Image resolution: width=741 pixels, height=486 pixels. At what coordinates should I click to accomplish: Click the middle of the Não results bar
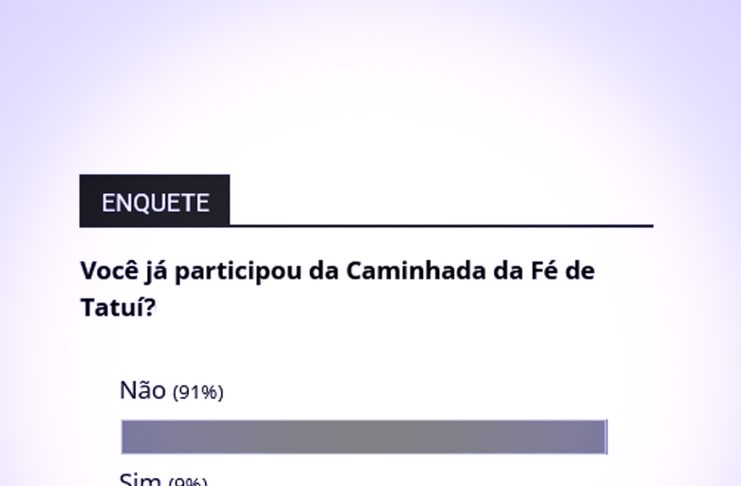pyautogui.click(x=364, y=437)
